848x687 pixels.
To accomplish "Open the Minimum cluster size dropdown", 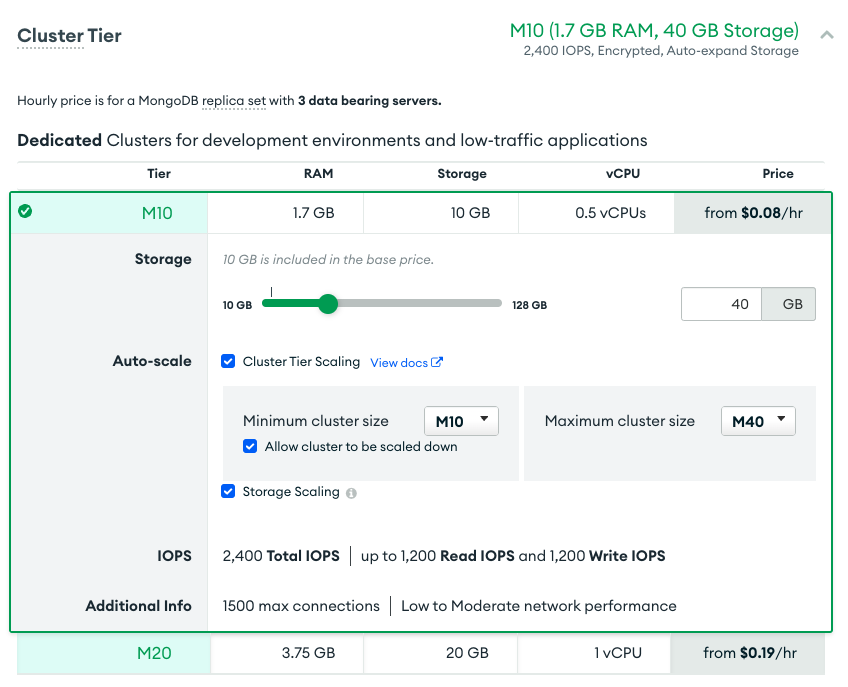I will point(461,420).
